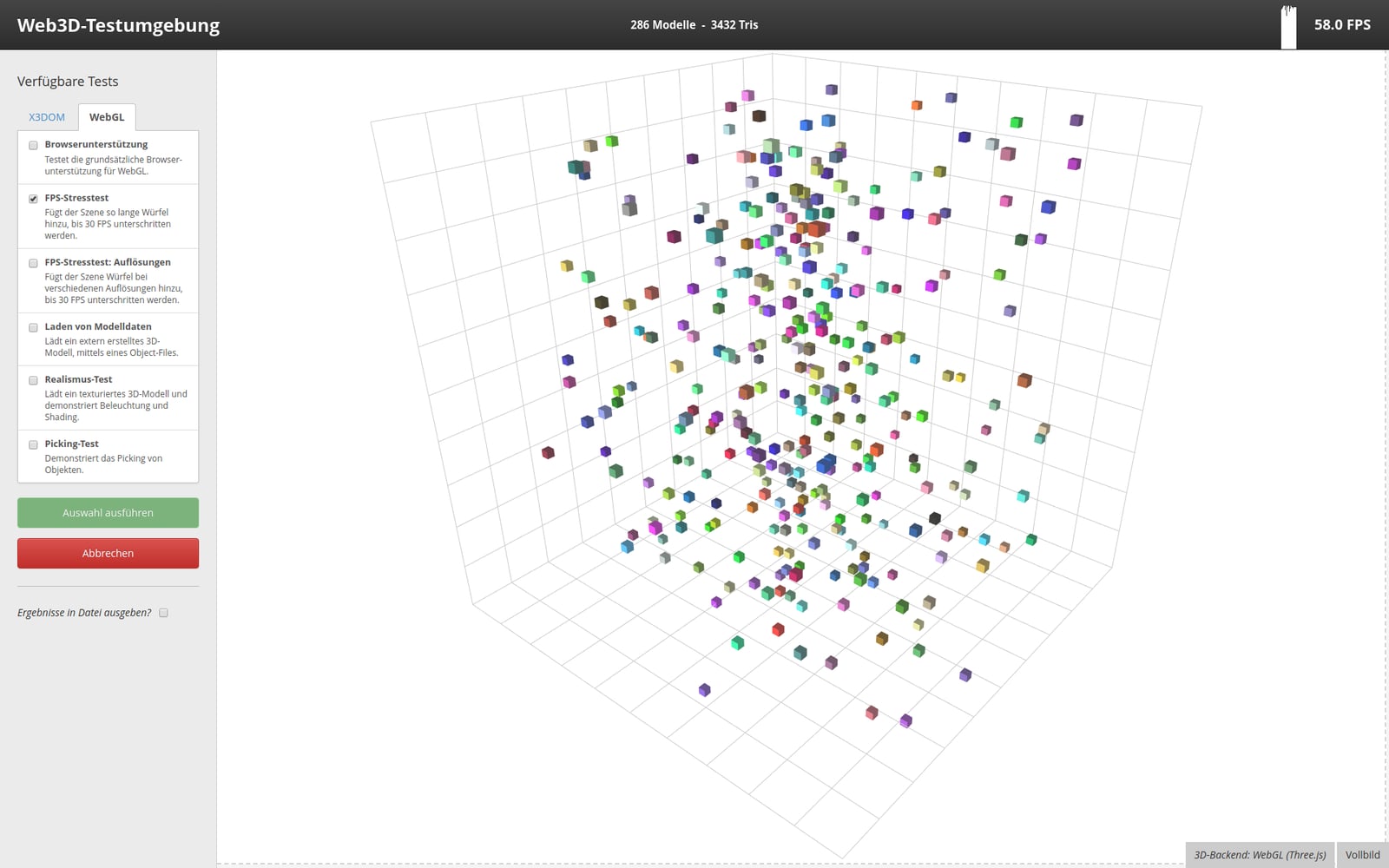Select the FPS-Stresstest entry label text

click(x=77, y=197)
